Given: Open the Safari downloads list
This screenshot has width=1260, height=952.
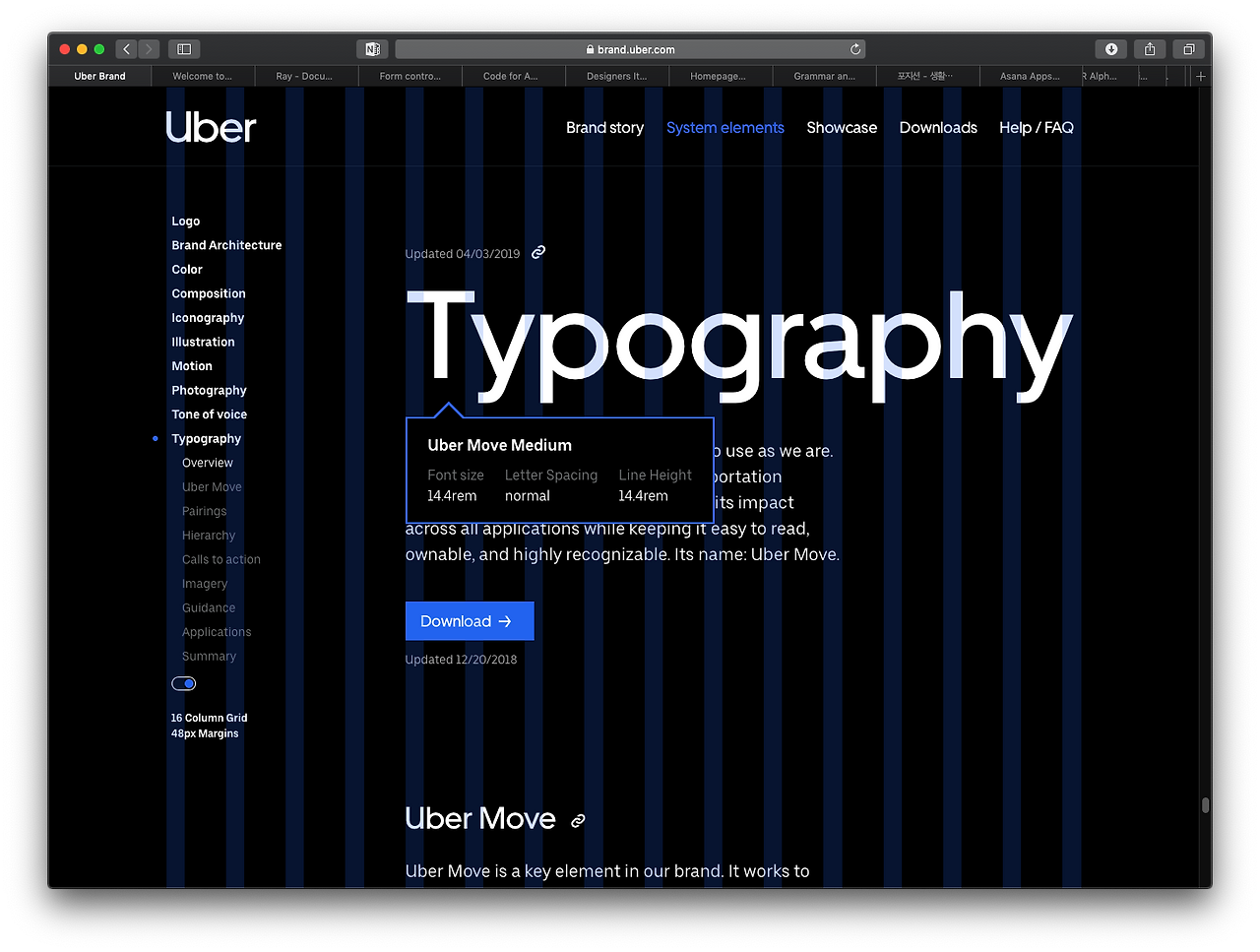Looking at the screenshot, I should pos(1111,49).
